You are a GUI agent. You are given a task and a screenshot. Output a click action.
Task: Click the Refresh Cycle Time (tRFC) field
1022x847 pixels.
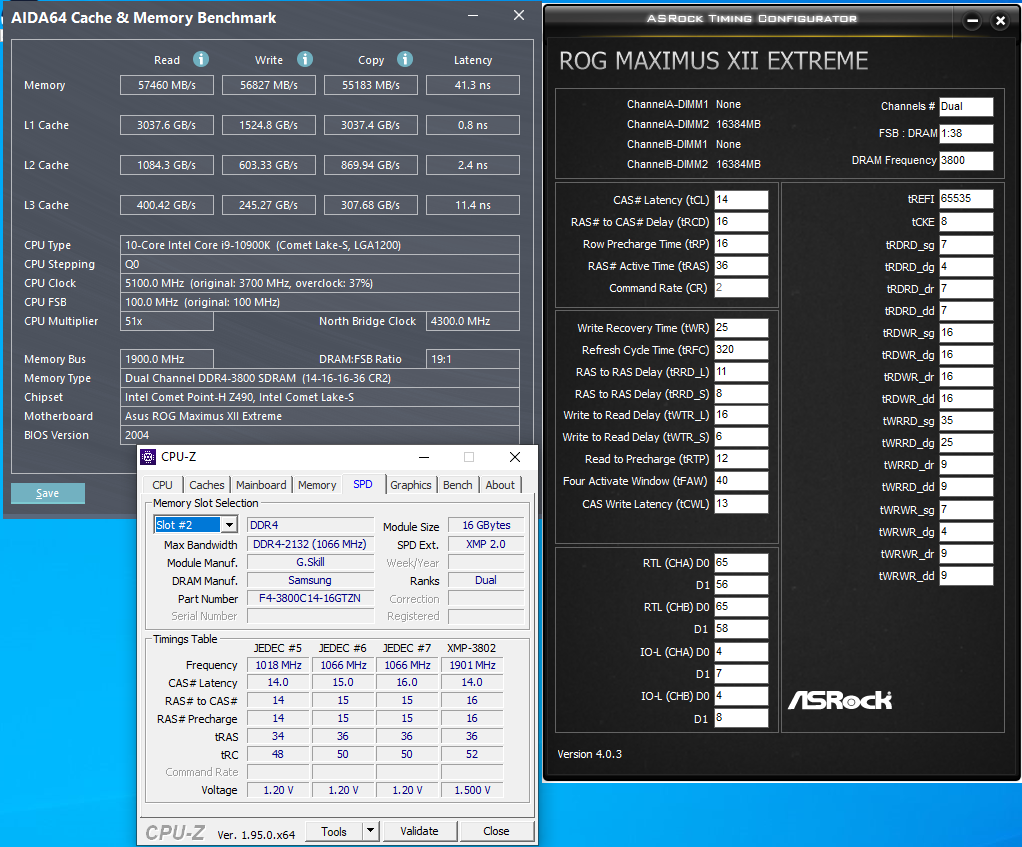[741, 350]
